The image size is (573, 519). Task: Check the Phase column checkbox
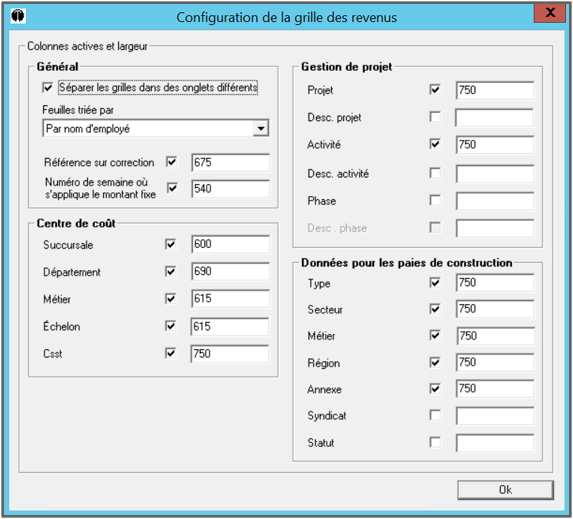coord(435,200)
